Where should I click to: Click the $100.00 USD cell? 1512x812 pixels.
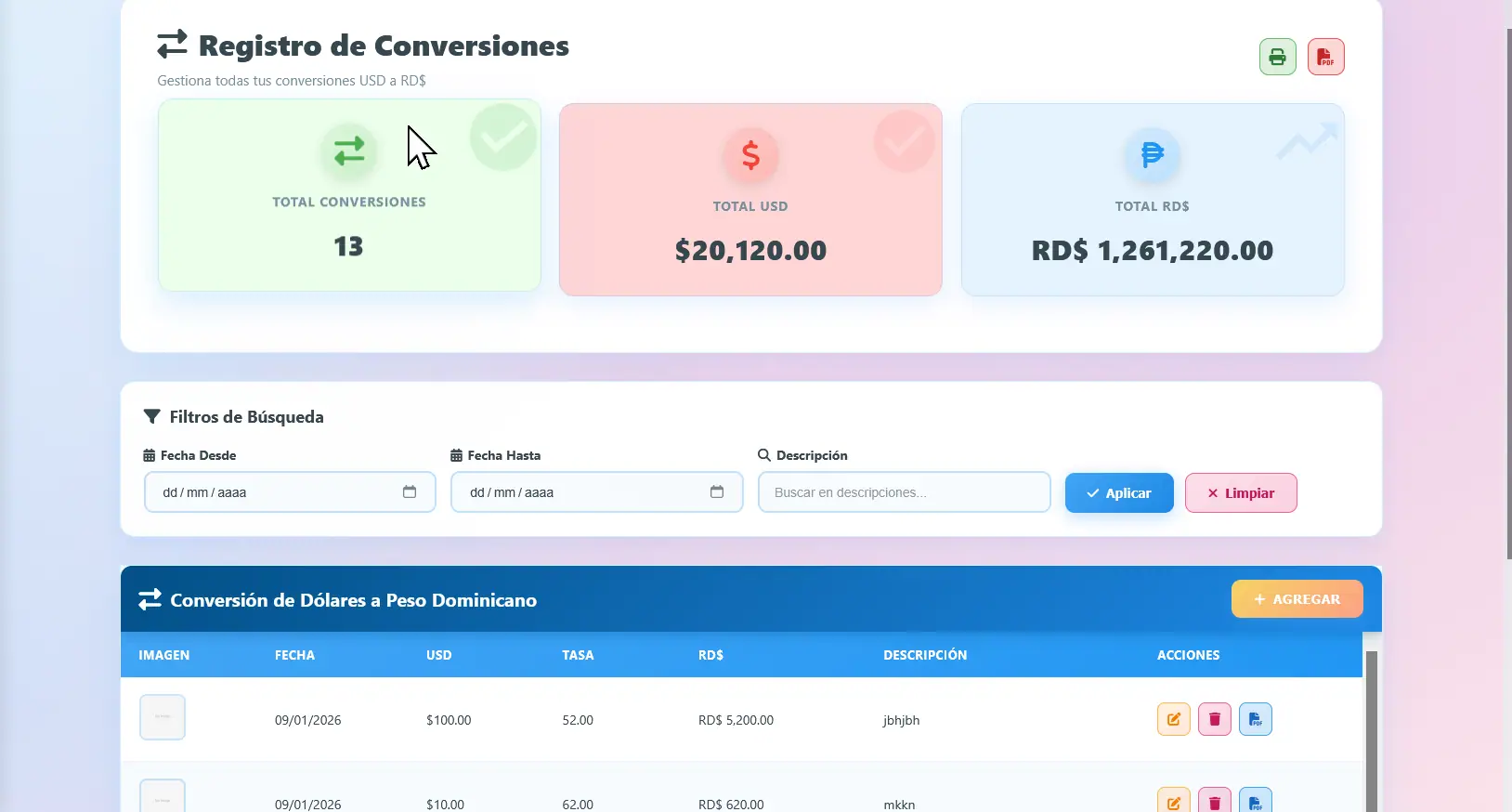449,720
